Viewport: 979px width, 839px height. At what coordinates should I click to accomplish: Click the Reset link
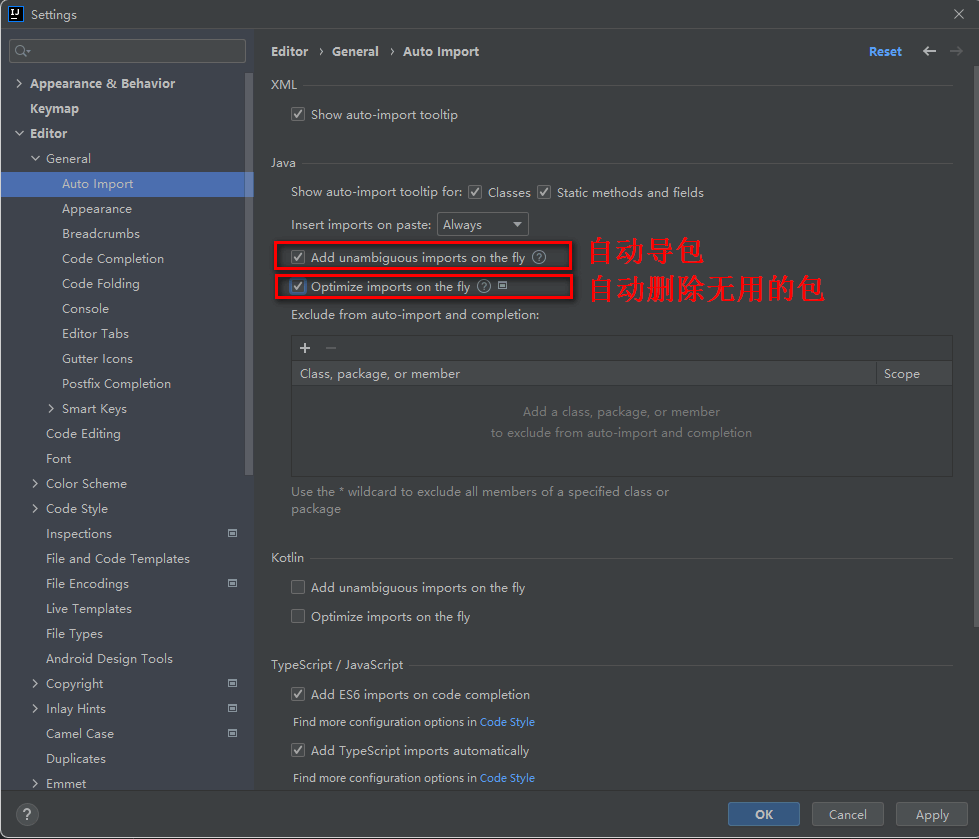pyautogui.click(x=885, y=51)
